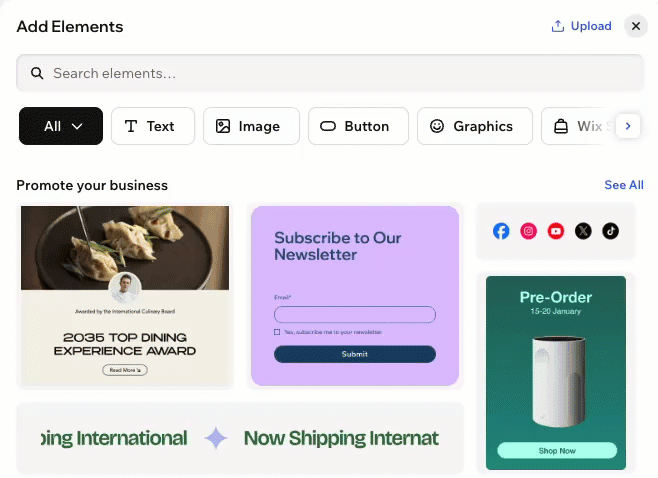Select the Pre-Order product banner thumbnail

click(556, 372)
